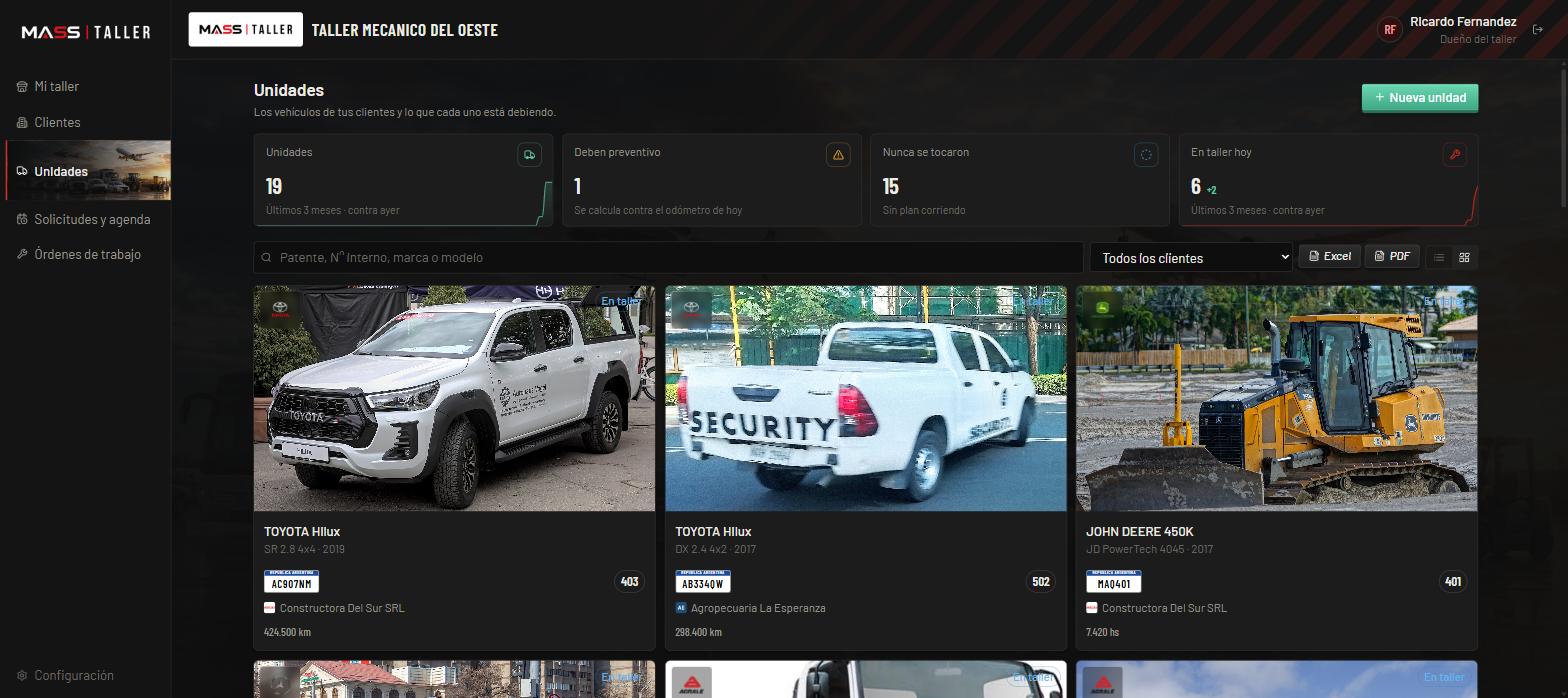The image size is (1568, 698).
Task: Click internal number badge 403
Action: [x=629, y=582]
